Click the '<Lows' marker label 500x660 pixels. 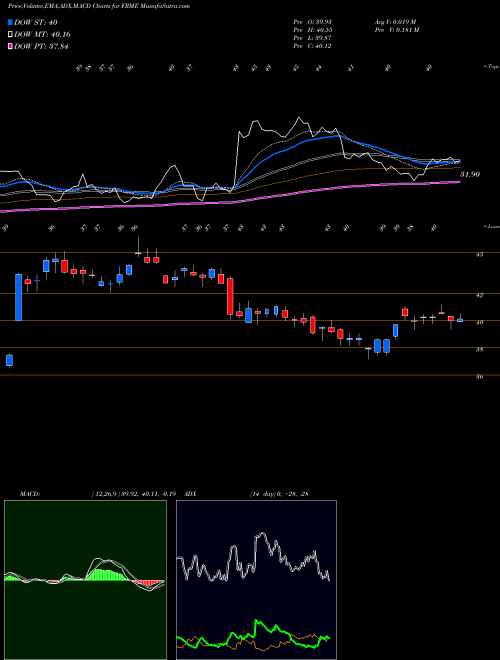pos(491,226)
